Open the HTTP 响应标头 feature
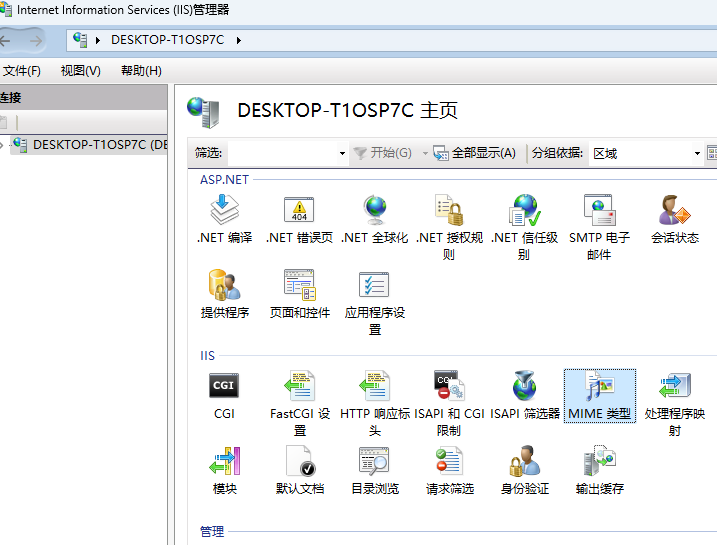Image resolution: width=717 pixels, height=545 pixels. point(375,404)
